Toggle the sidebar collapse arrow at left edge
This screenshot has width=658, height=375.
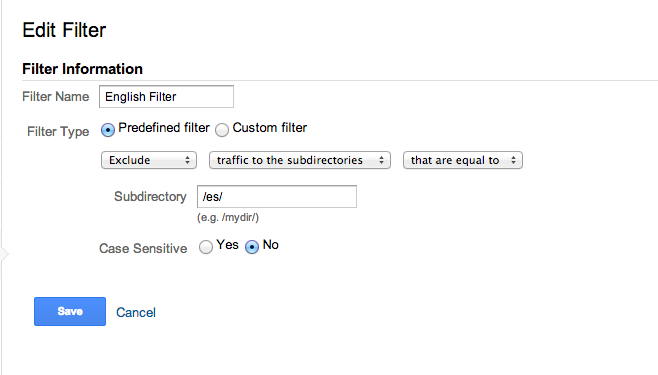click(5, 254)
